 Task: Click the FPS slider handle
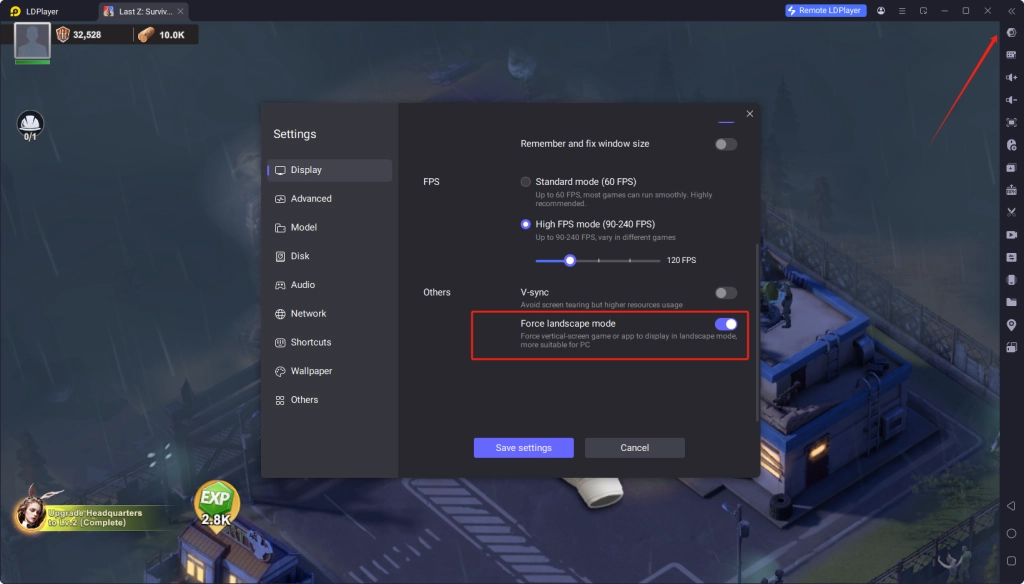tap(570, 260)
